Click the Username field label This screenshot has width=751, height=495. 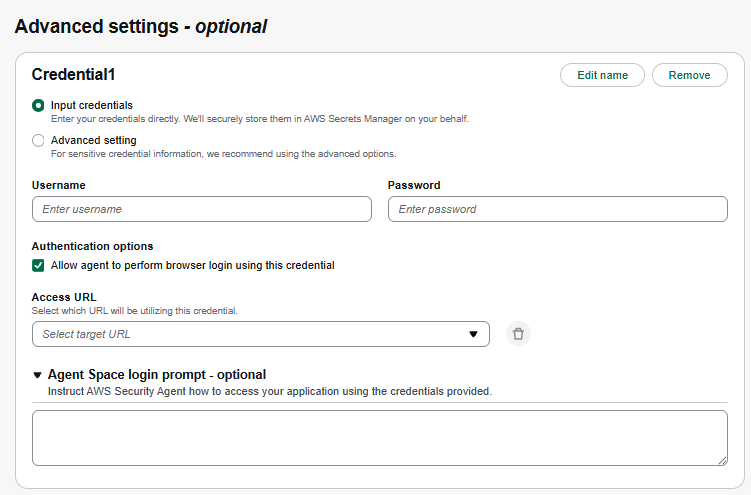[x=58, y=185]
